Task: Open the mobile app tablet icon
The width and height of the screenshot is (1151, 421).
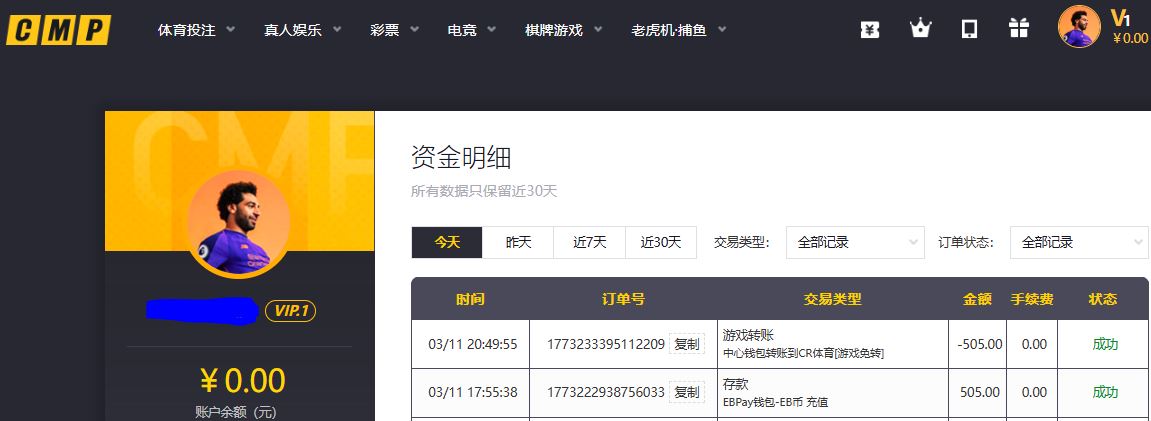Action: pos(969,30)
